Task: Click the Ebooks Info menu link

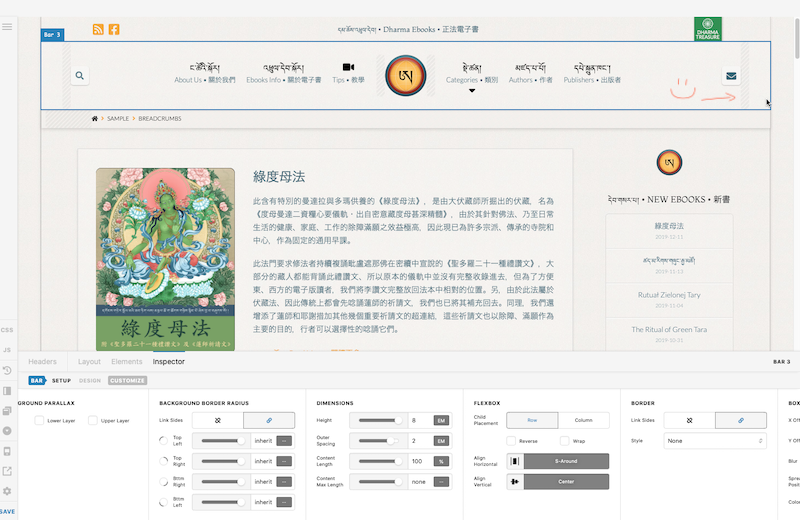Action: pos(284,75)
